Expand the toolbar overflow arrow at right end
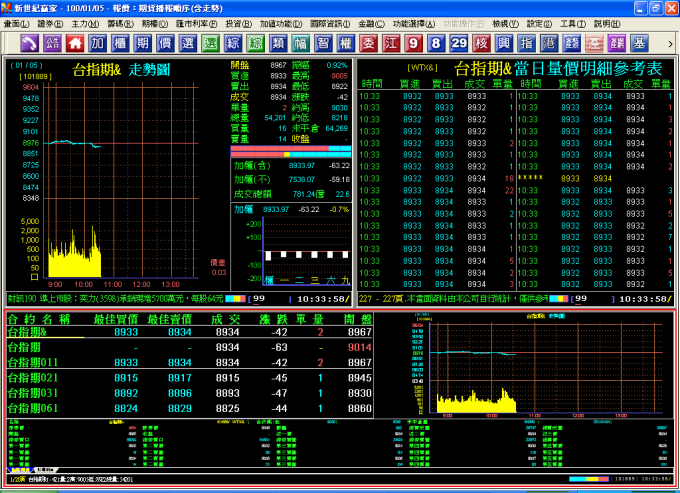The image size is (680, 493). 670,44
